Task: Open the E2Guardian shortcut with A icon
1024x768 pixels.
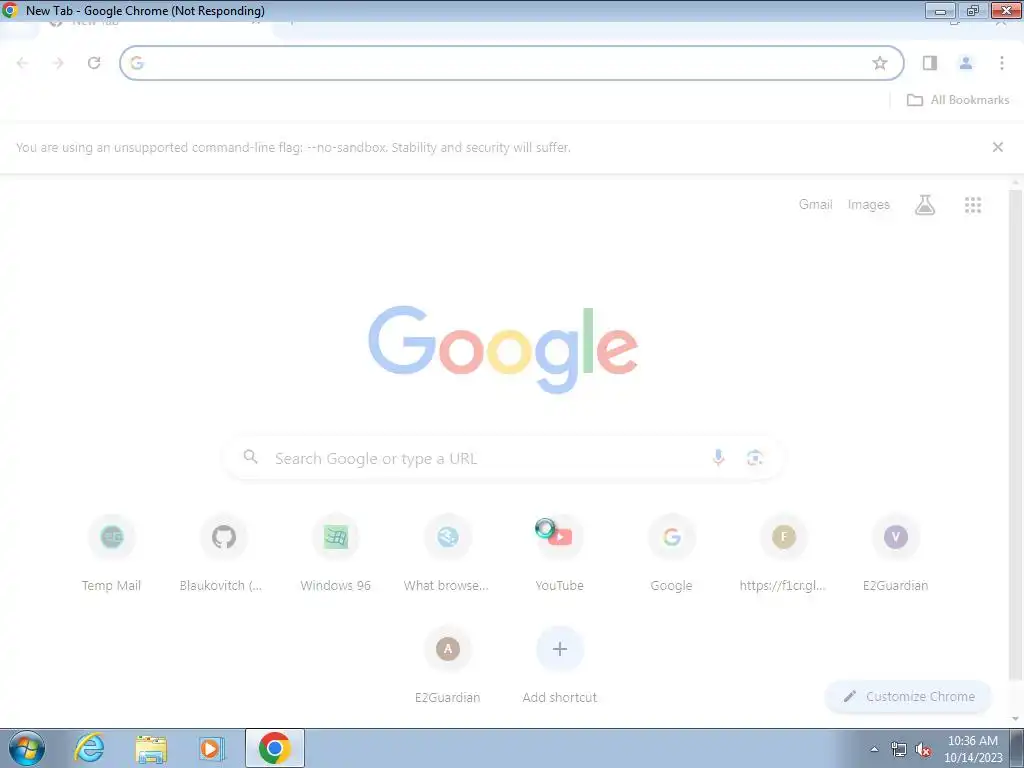Action: point(447,665)
